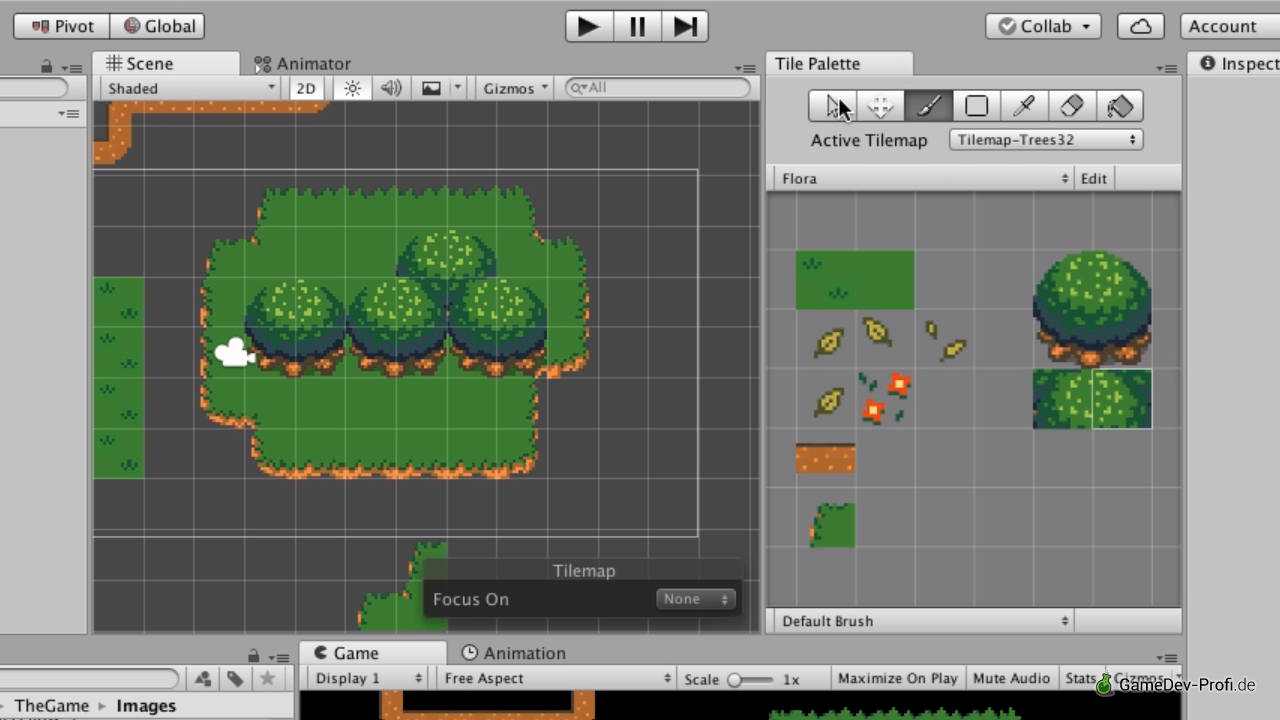Click the Move selection tool

pyautogui.click(x=880, y=106)
